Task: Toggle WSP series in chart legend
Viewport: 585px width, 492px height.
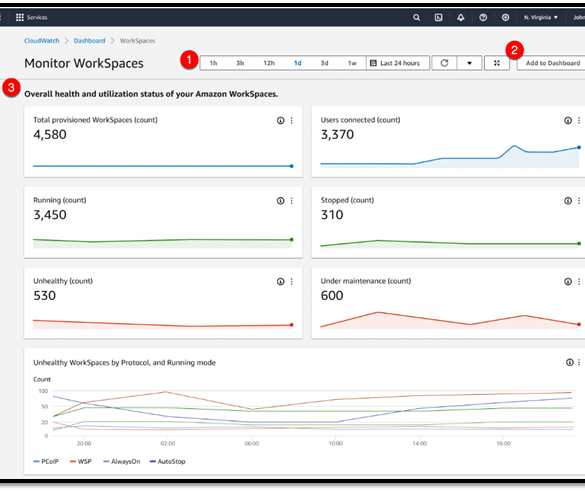Action: coord(81,461)
